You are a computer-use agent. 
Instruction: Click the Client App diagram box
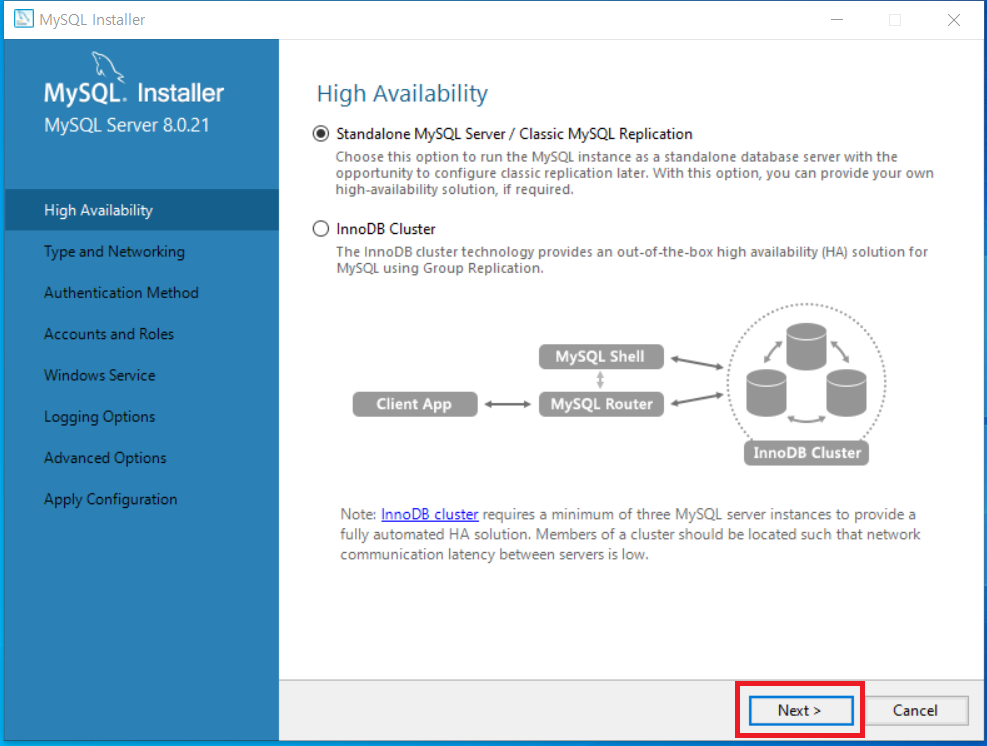415,404
